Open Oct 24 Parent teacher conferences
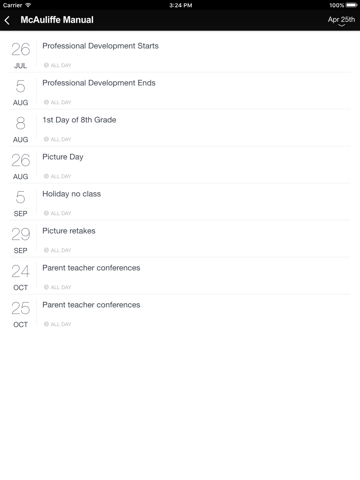The image size is (360, 480). tap(180, 276)
